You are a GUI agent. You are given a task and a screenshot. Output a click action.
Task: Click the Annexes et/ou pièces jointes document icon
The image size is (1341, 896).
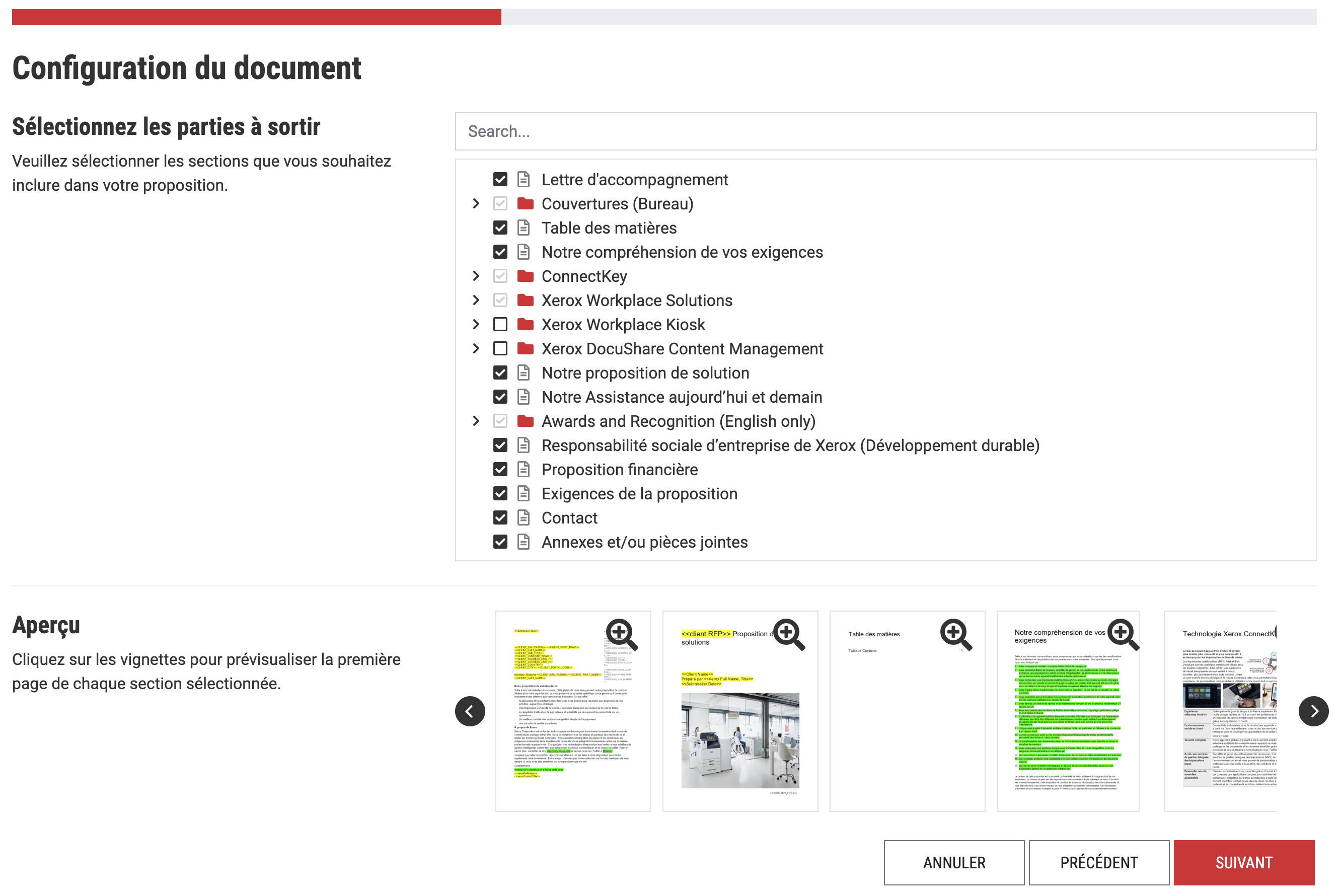pyautogui.click(x=524, y=541)
